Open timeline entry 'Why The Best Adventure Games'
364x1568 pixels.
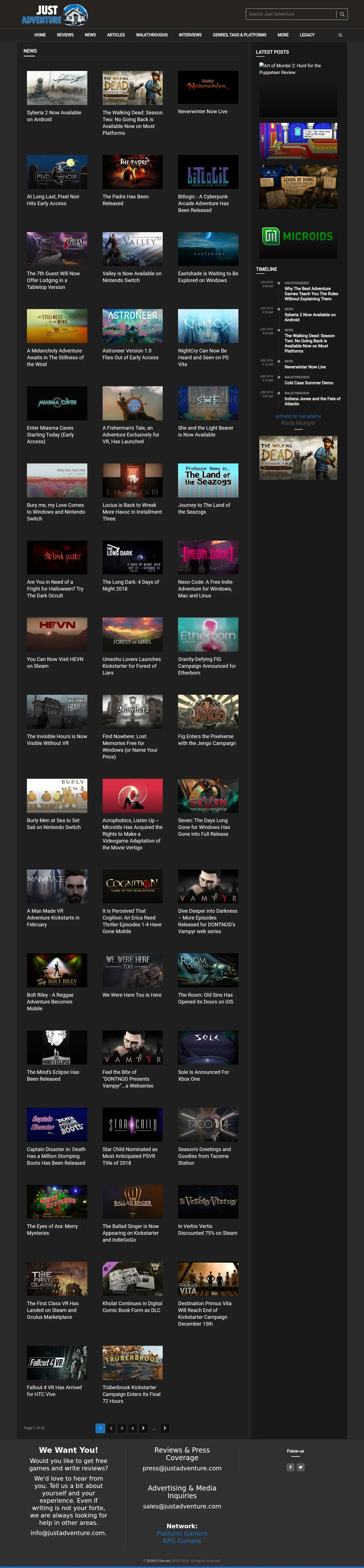pyautogui.click(x=312, y=293)
